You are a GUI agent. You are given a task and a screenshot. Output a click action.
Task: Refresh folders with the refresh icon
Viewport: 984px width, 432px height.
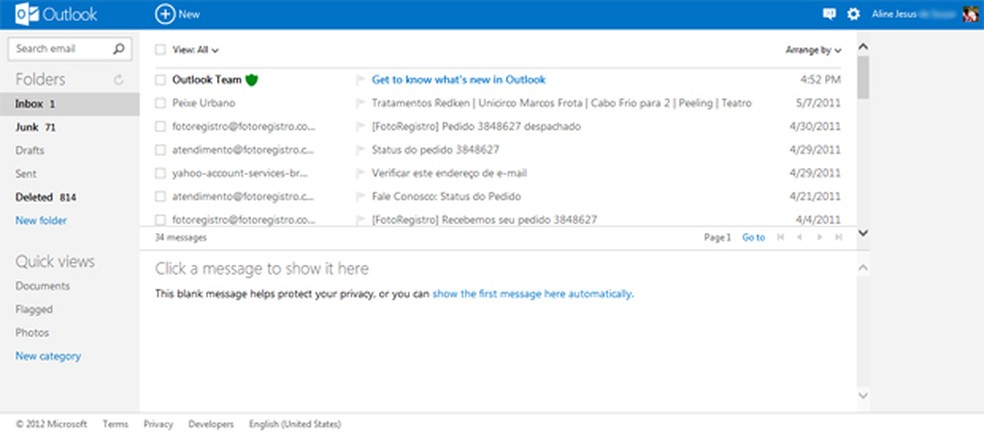[x=119, y=80]
